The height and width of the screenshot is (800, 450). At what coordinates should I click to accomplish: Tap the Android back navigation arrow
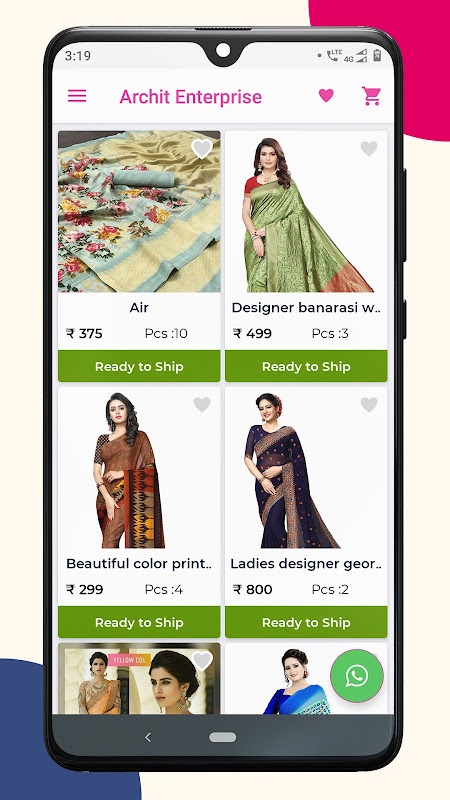148,737
